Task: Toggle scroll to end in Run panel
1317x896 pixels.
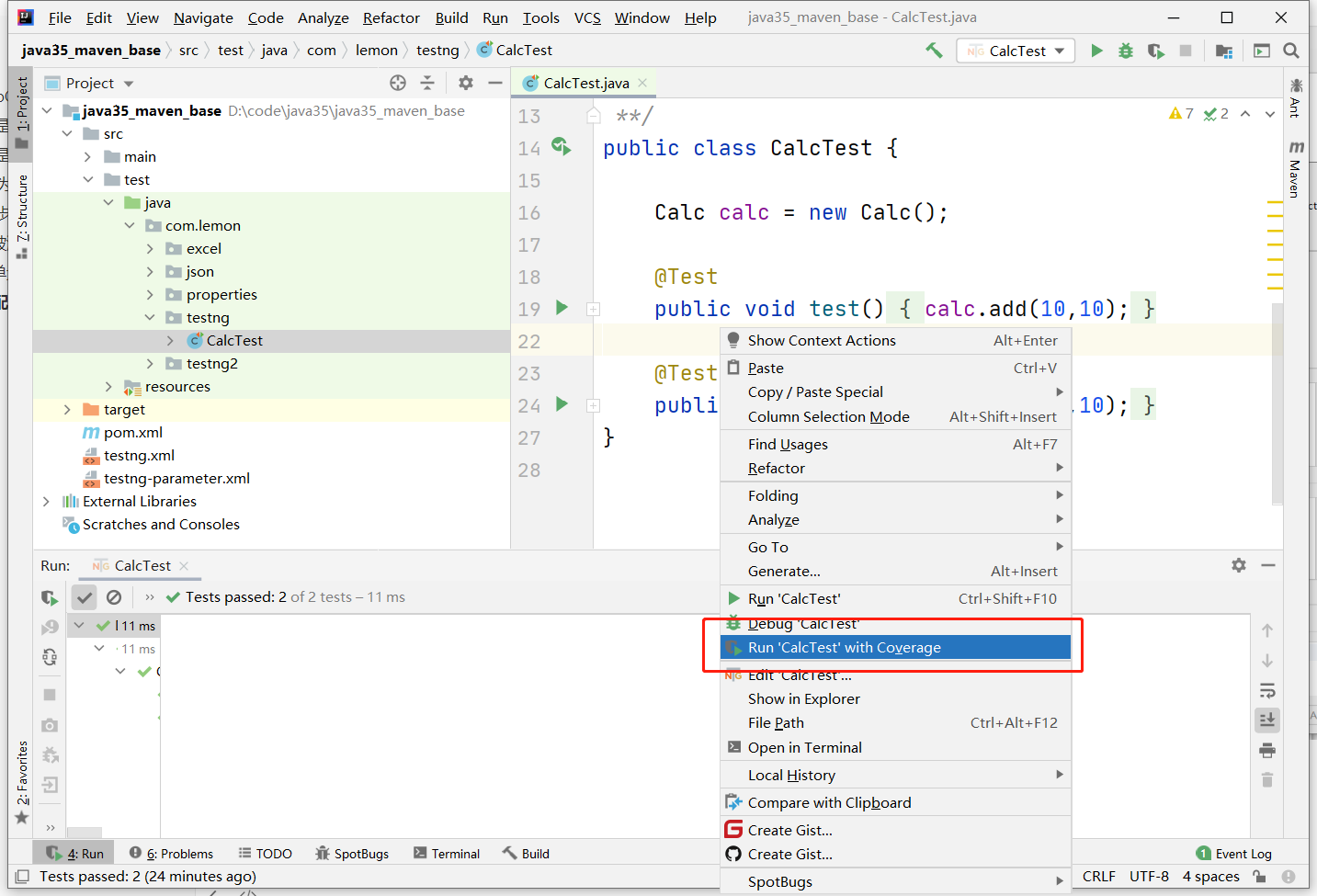Action: [1267, 720]
